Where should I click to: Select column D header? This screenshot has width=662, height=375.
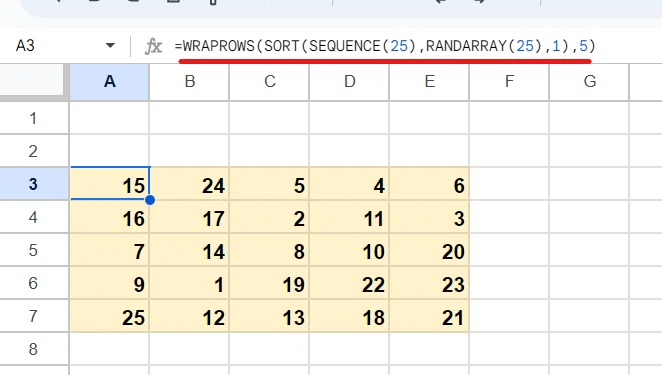(349, 82)
